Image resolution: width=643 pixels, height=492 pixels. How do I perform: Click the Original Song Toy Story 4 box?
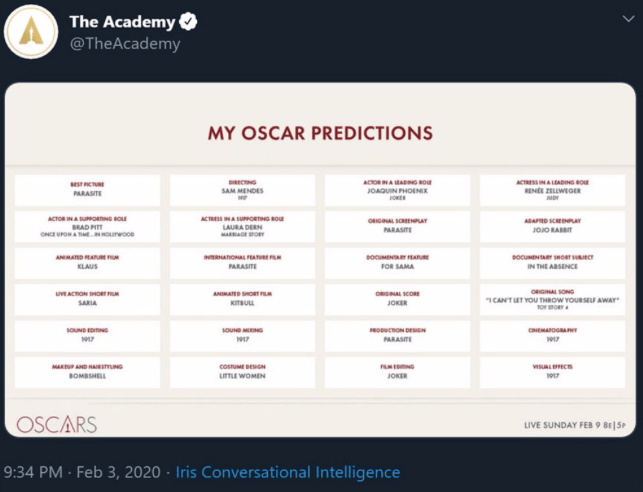click(552, 299)
